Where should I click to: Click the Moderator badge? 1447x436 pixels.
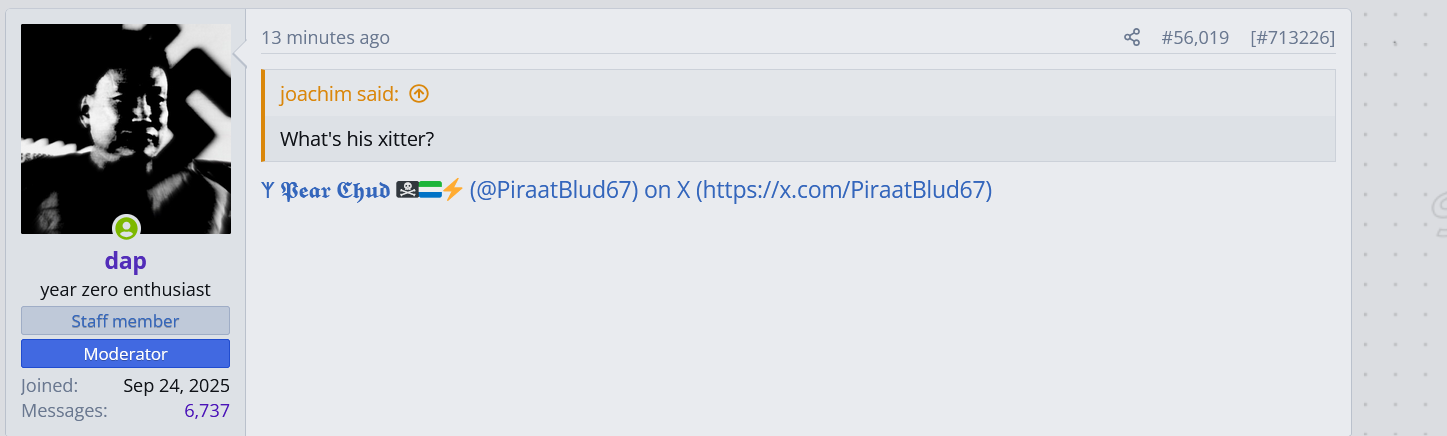click(x=125, y=354)
